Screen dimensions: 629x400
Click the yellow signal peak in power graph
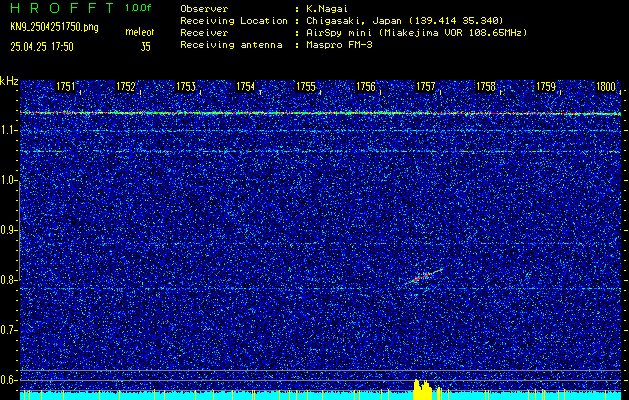click(422, 390)
